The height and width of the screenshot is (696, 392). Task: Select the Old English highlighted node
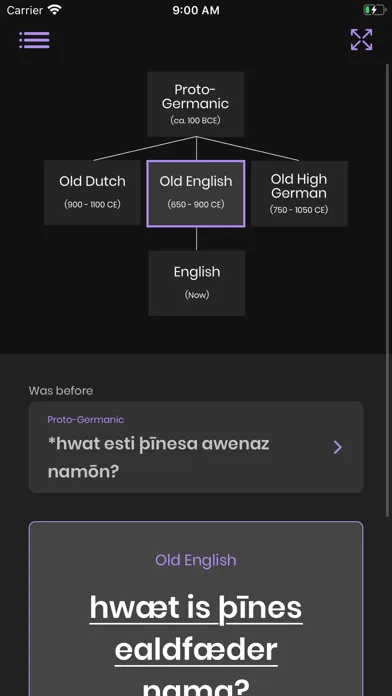[x=196, y=194]
